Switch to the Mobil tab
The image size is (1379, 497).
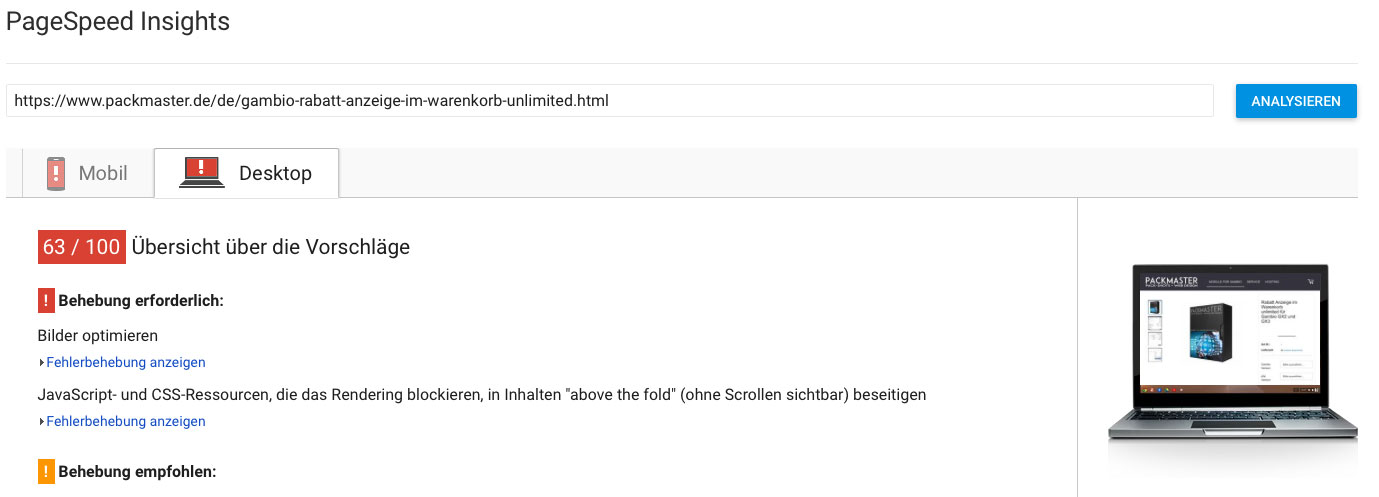(87, 173)
